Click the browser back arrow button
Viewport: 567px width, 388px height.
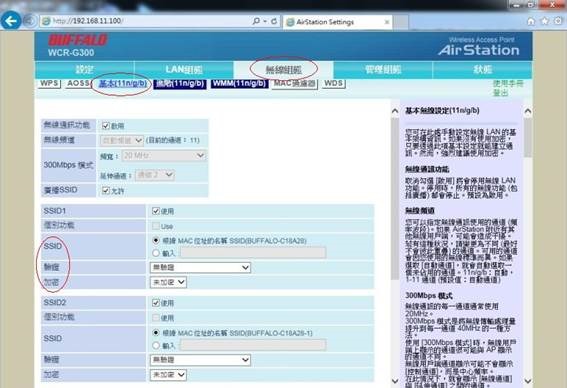point(11,21)
